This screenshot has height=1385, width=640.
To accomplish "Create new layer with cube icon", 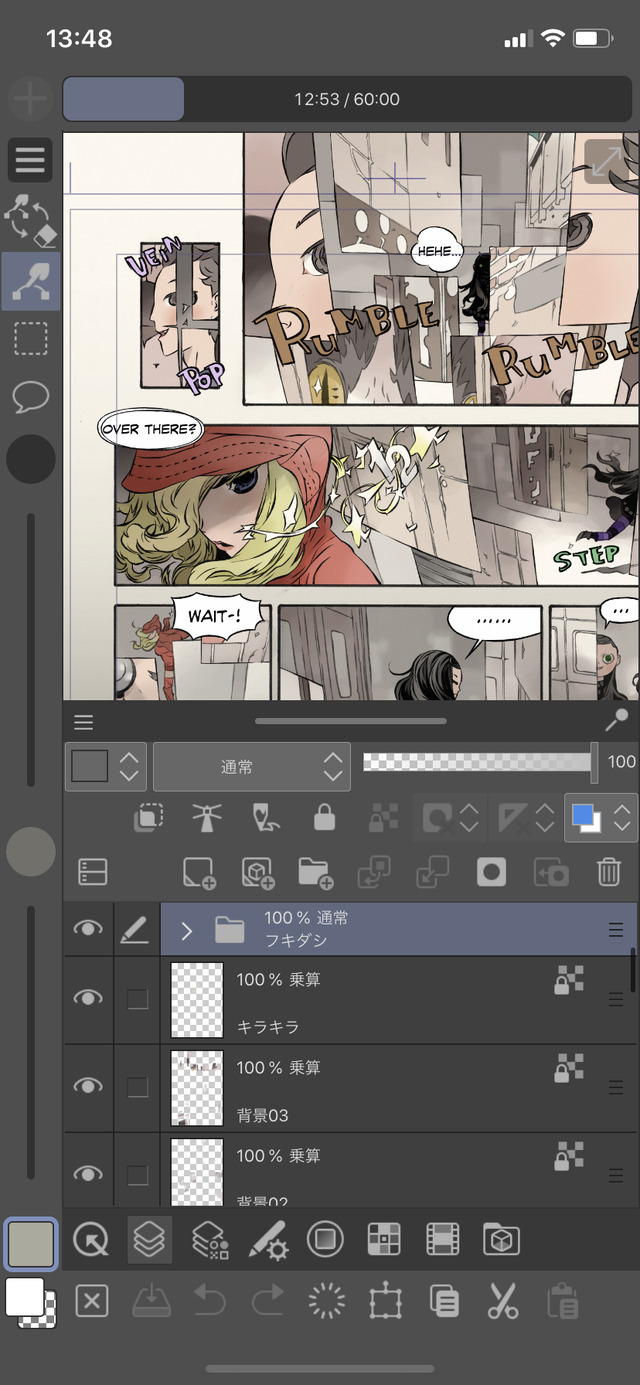I will [x=257, y=872].
